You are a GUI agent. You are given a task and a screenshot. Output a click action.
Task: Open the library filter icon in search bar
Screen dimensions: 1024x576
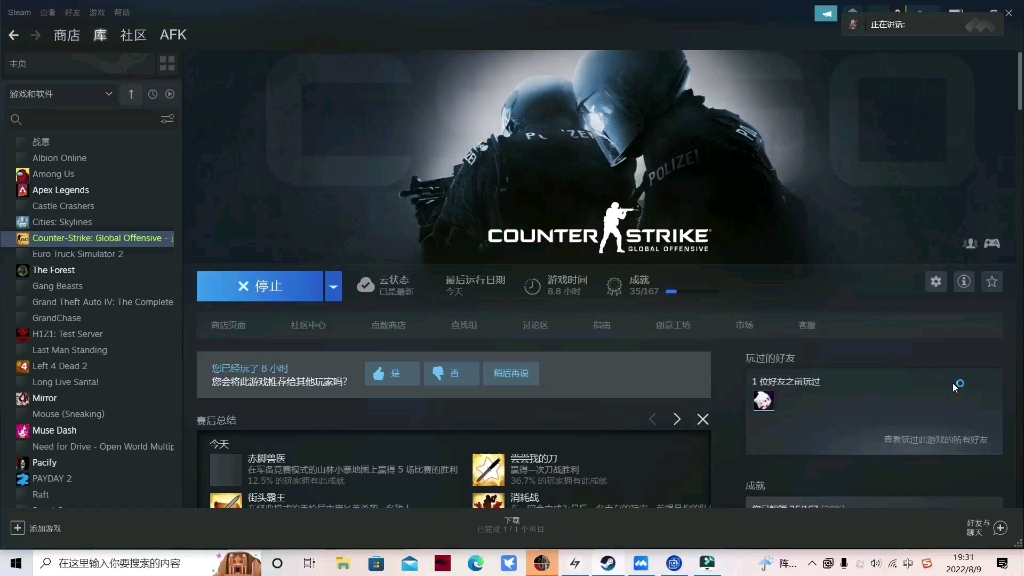167,118
